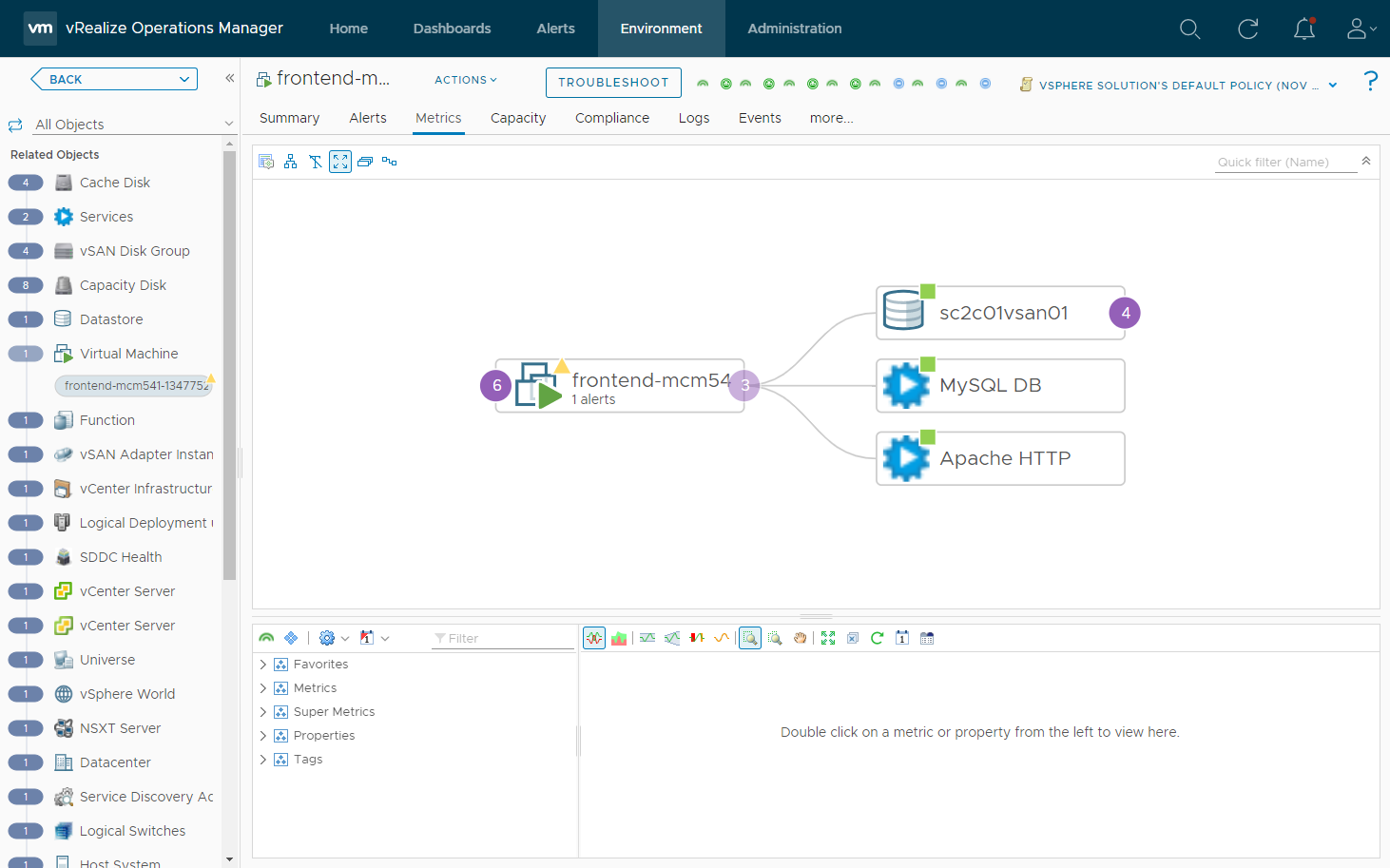Open the Dashboards menu
Screen dimensions: 1390x868
click(452, 29)
